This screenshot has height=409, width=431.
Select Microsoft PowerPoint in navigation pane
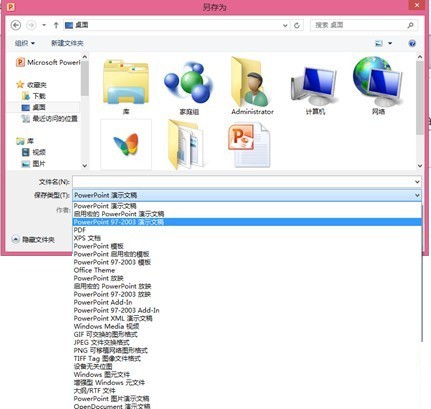click(48, 62)
